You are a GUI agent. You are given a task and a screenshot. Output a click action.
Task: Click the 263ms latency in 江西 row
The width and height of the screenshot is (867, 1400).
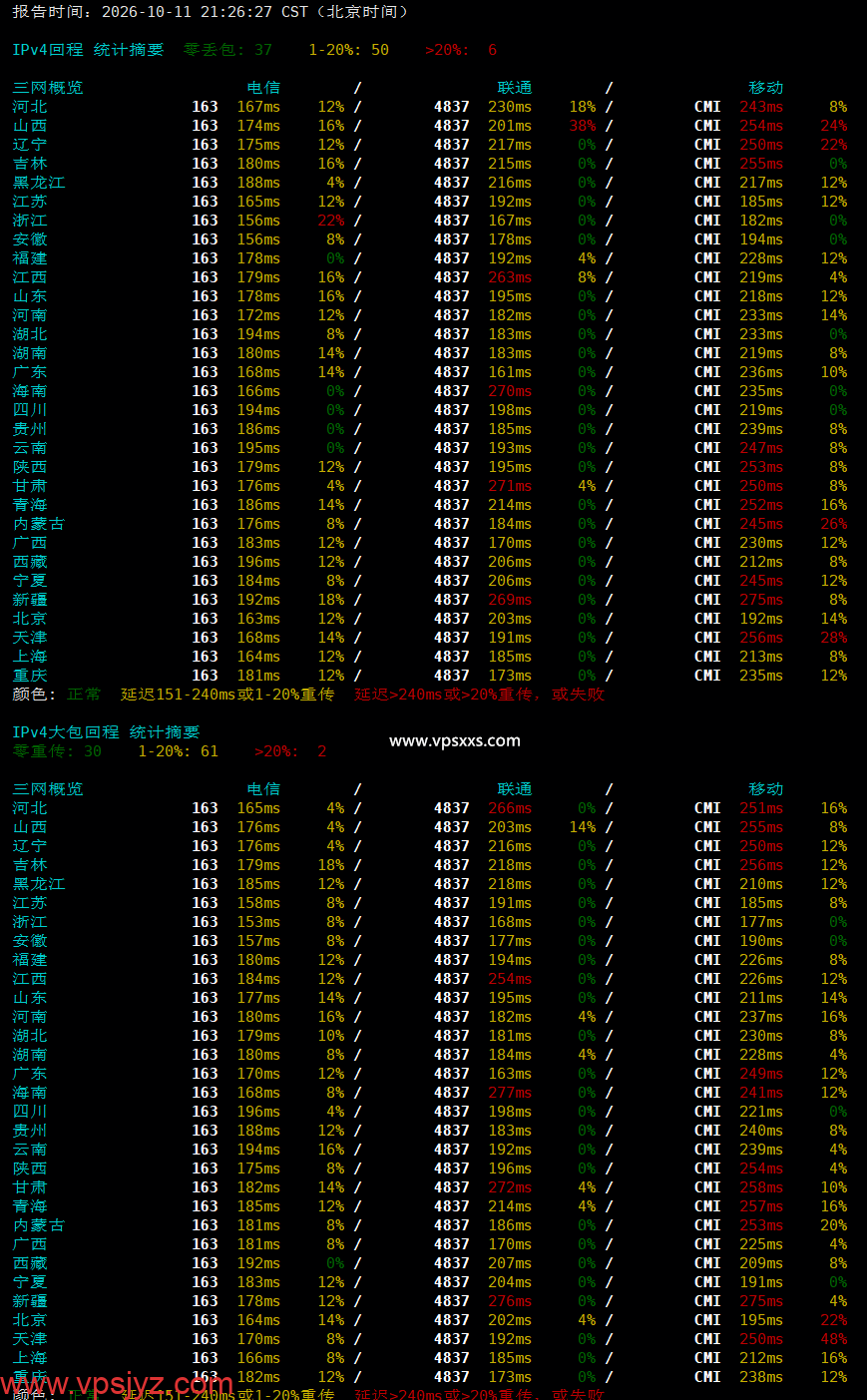tap(510, 277)
